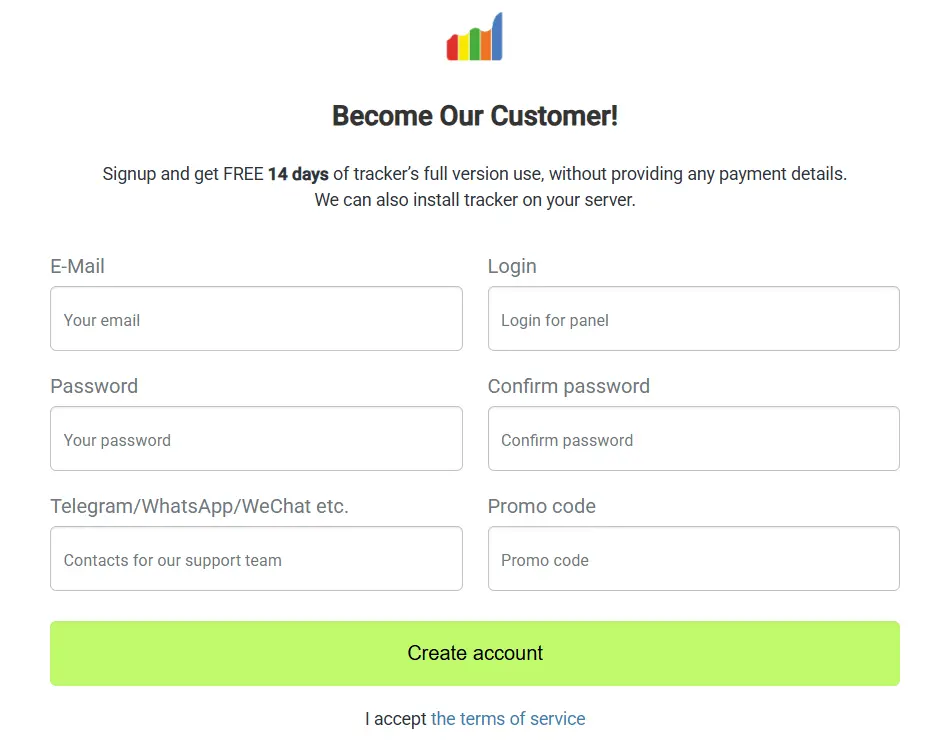The image size is (950, 749).
Task: Click the E-Mail field label
Action: pyautogui.click(x=77, y=266)
